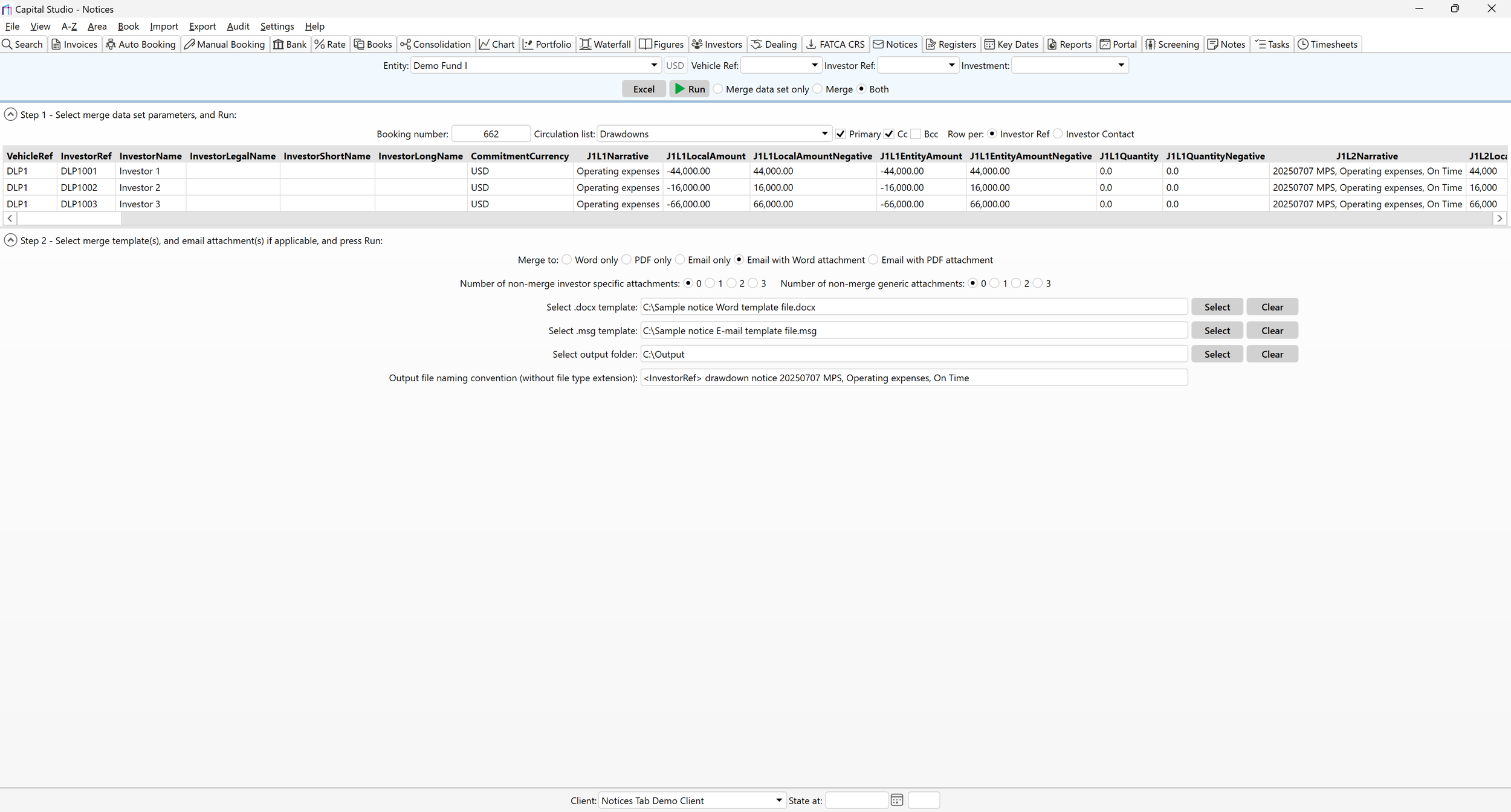The width and height of the screenshot is (1511, 812).
Task: Open the Waterfall toolbar icon
Action: tap(585, 44)
